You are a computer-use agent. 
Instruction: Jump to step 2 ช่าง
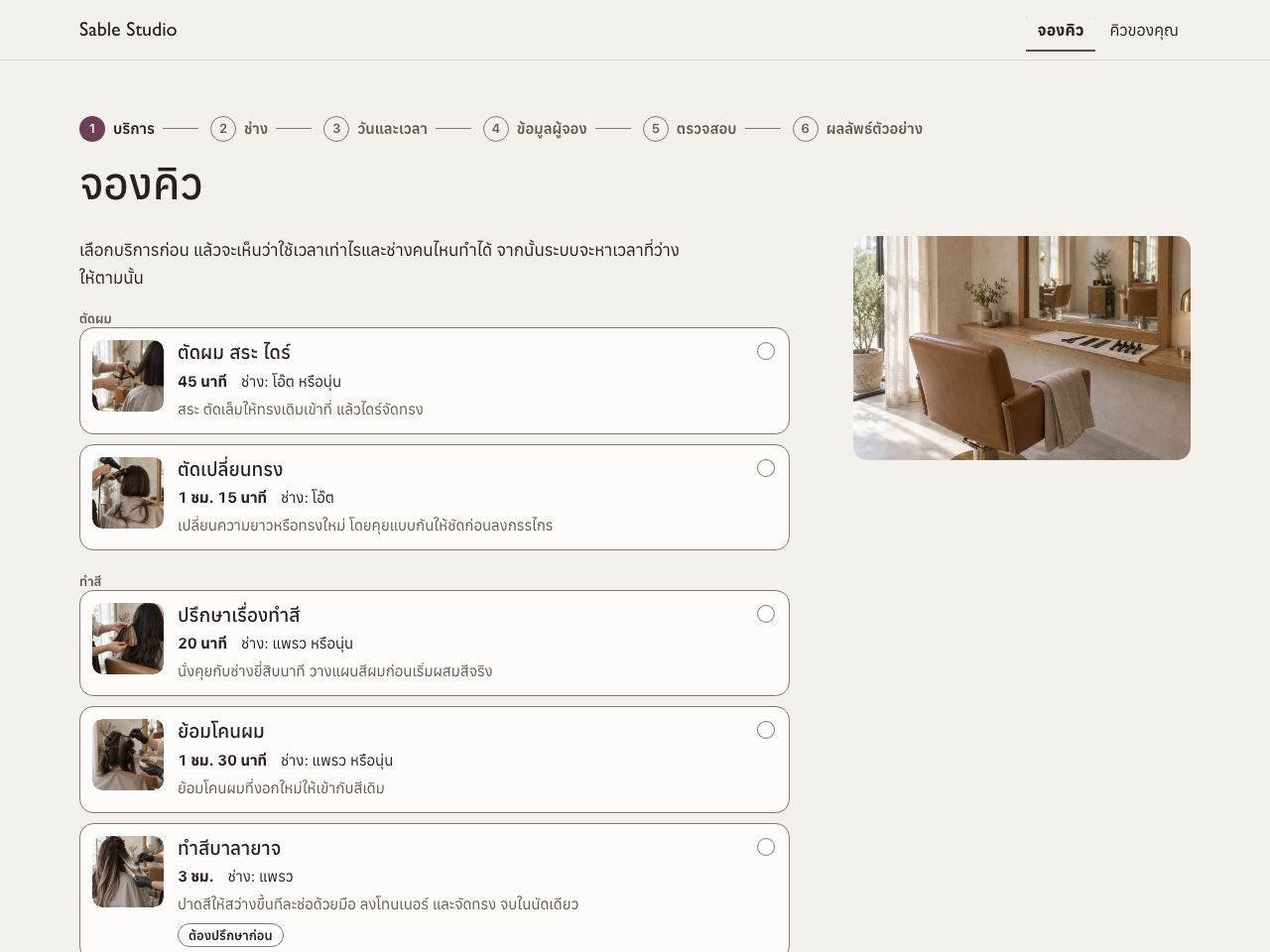tap(239, 129)
